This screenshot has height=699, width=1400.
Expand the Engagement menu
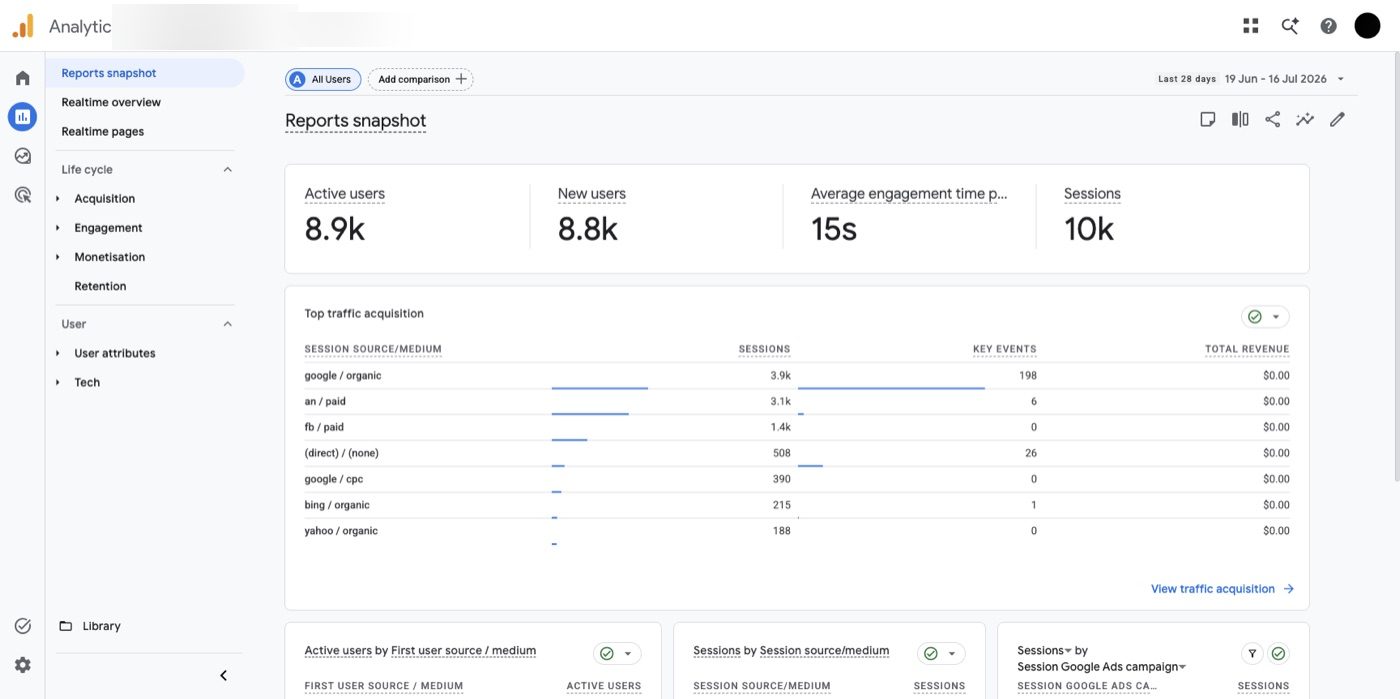[58, 228]
